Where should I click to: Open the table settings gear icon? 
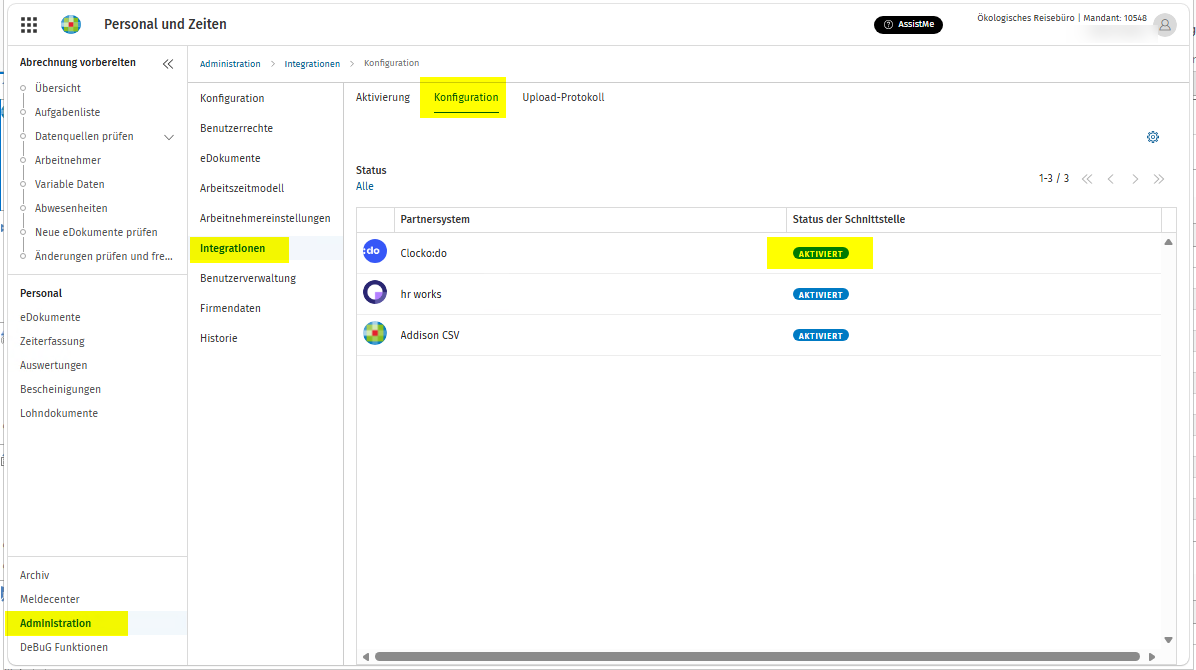(x=1153, y=137)
